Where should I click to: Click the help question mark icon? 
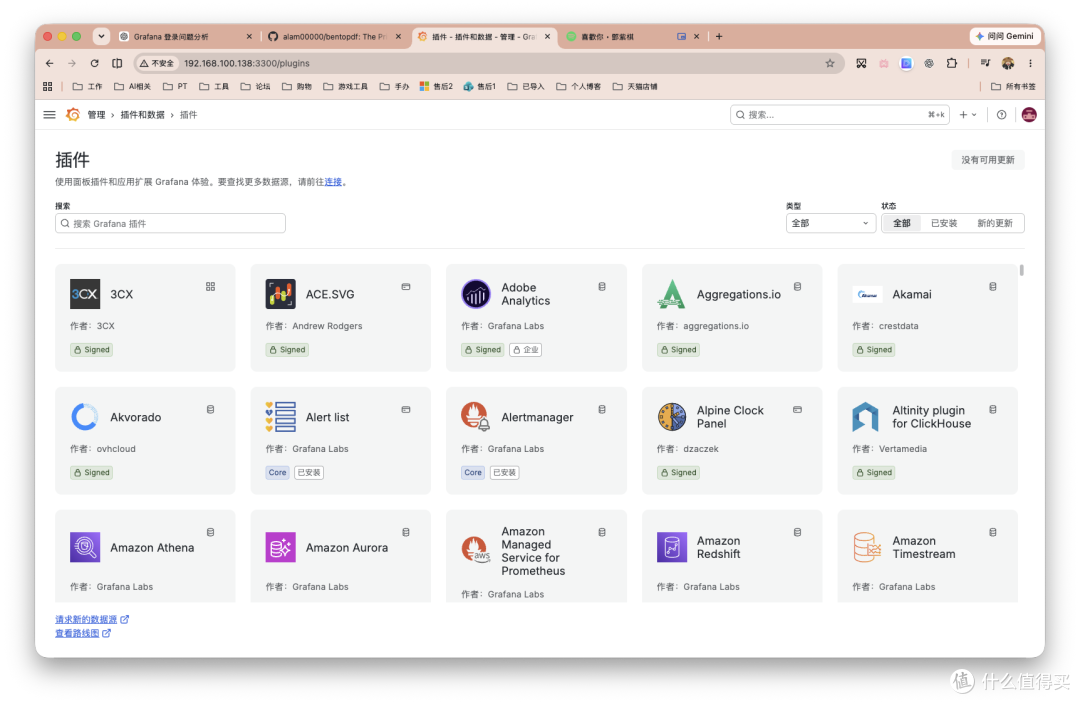point(1001,115)
